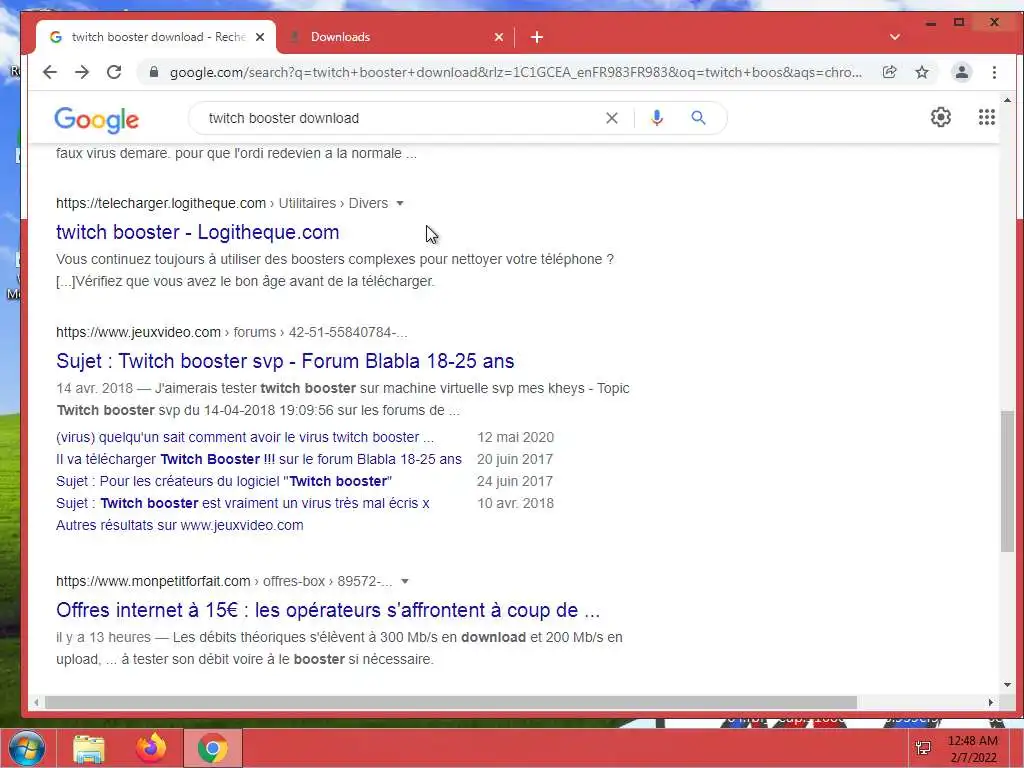Open Il va télécharger Twitch Booster sublink
Screen dimensions: 1024x768
coord(259,459)
